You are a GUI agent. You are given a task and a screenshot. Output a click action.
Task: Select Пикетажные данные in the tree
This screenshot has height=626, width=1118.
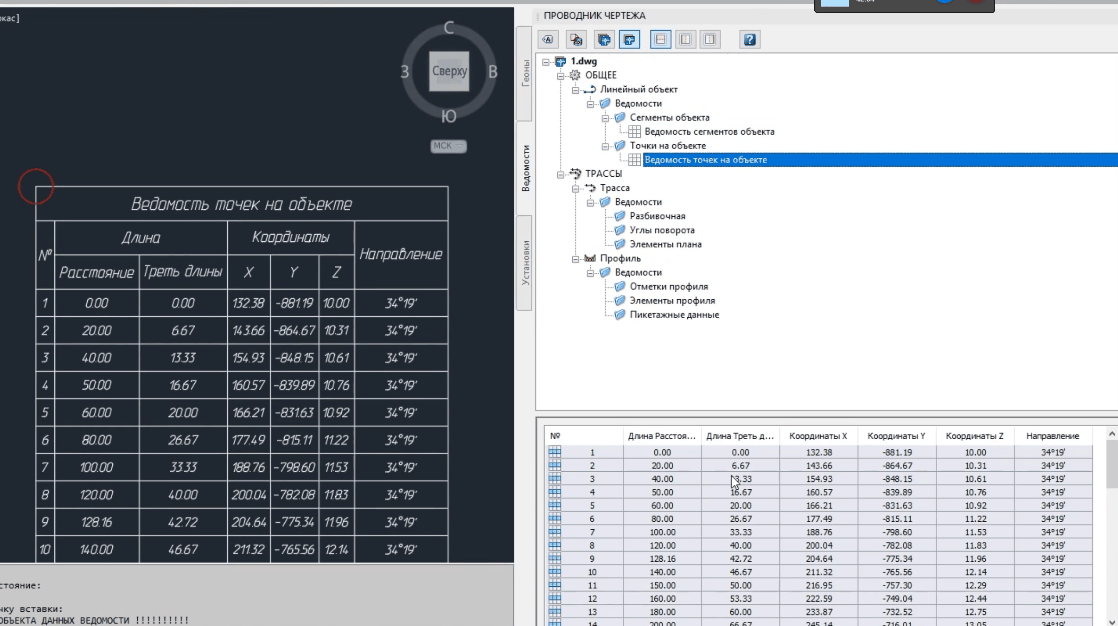673,314
